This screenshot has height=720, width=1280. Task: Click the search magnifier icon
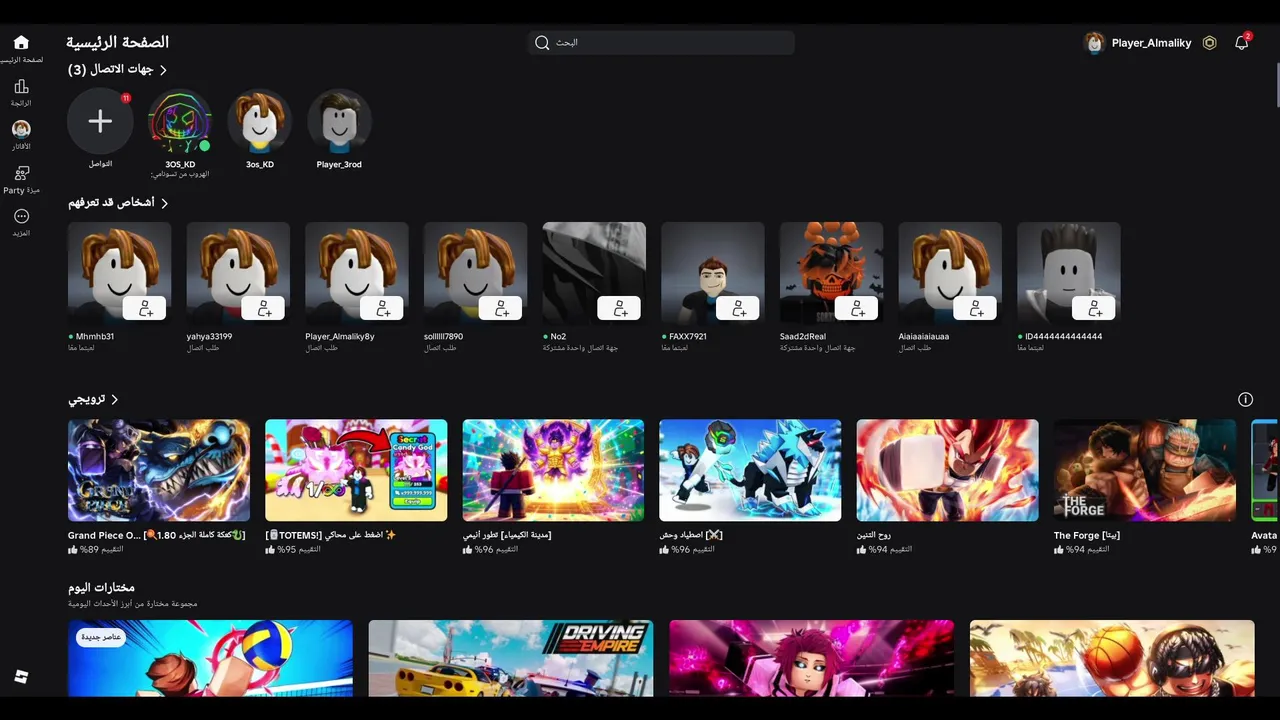point(542,43)
